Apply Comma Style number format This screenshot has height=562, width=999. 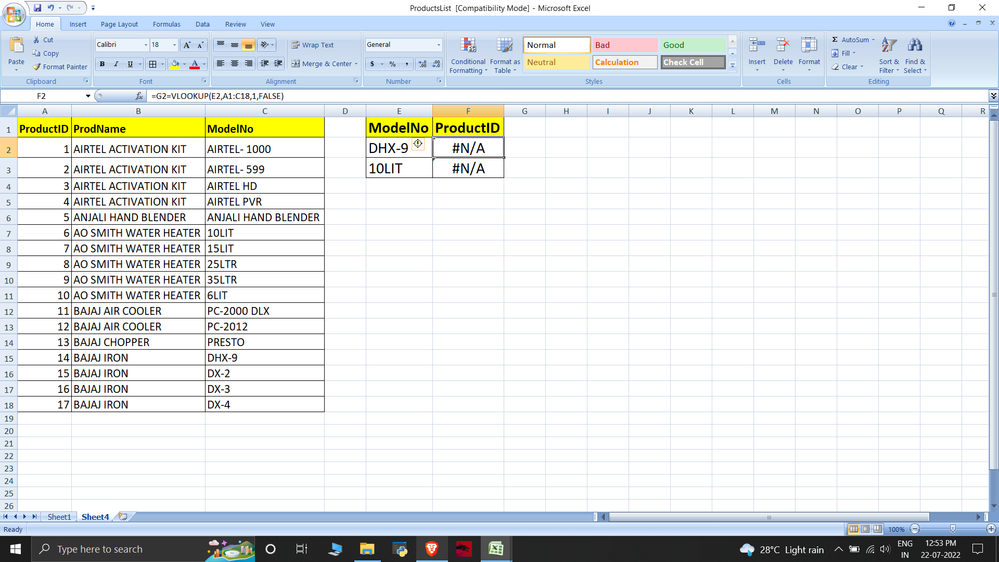pyautogui.click(x=406, y=64)
